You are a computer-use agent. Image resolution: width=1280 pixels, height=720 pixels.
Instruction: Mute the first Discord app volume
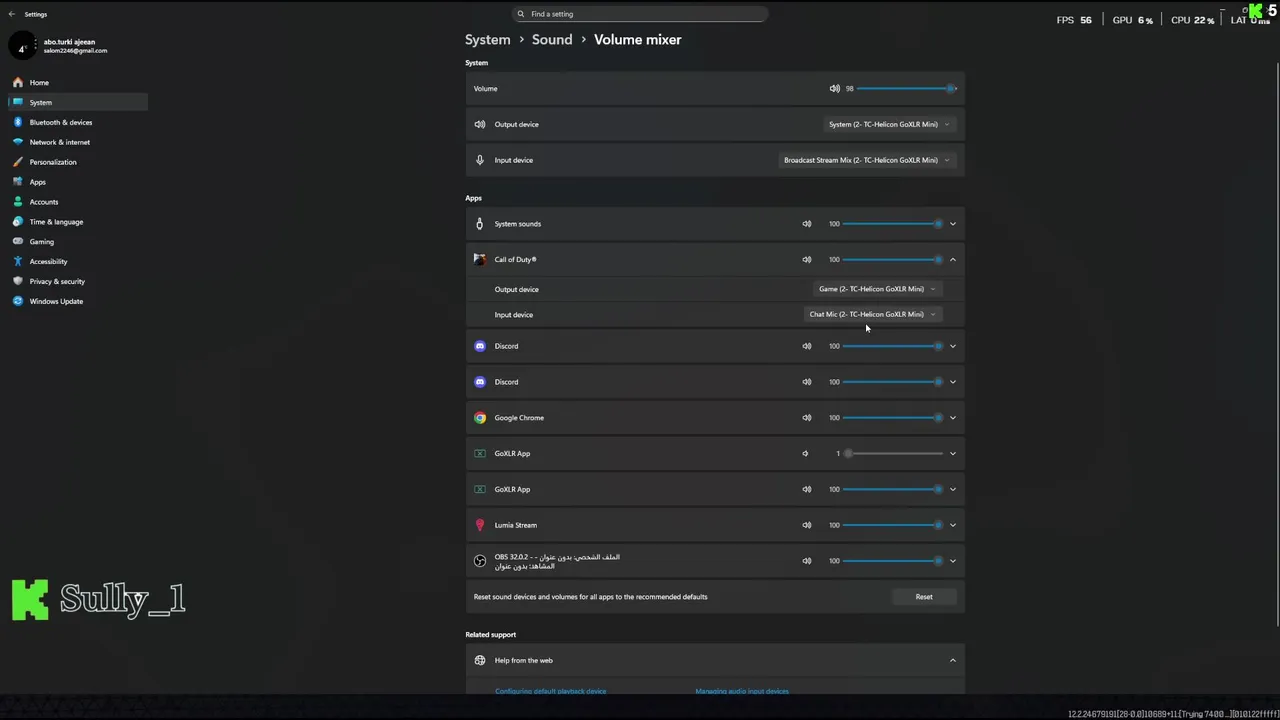click(807, 346)
